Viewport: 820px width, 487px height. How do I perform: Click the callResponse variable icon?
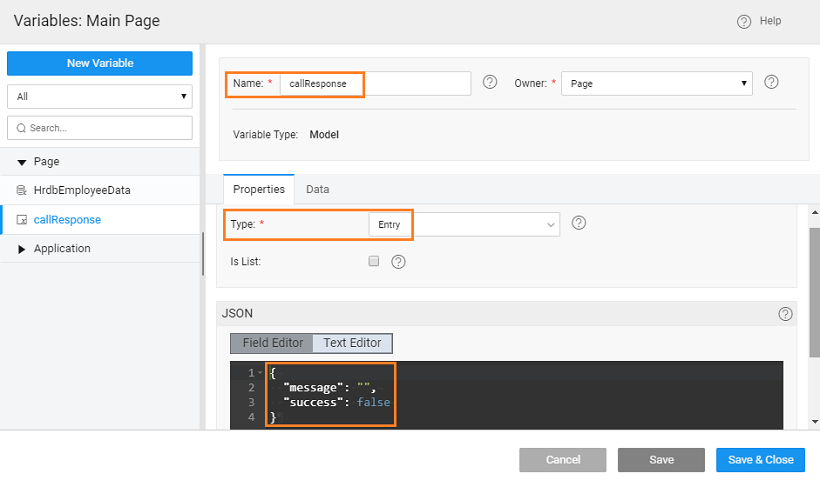point(22,219)
